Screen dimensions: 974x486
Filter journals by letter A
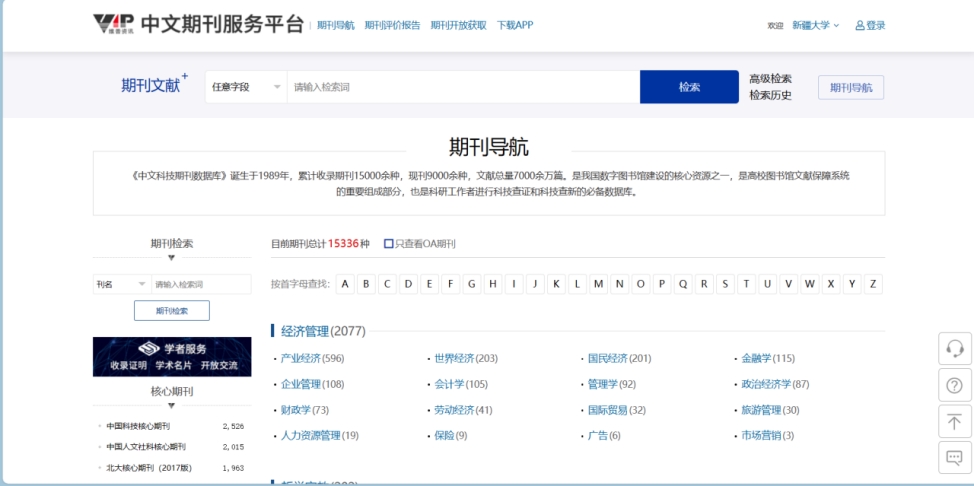345,284
